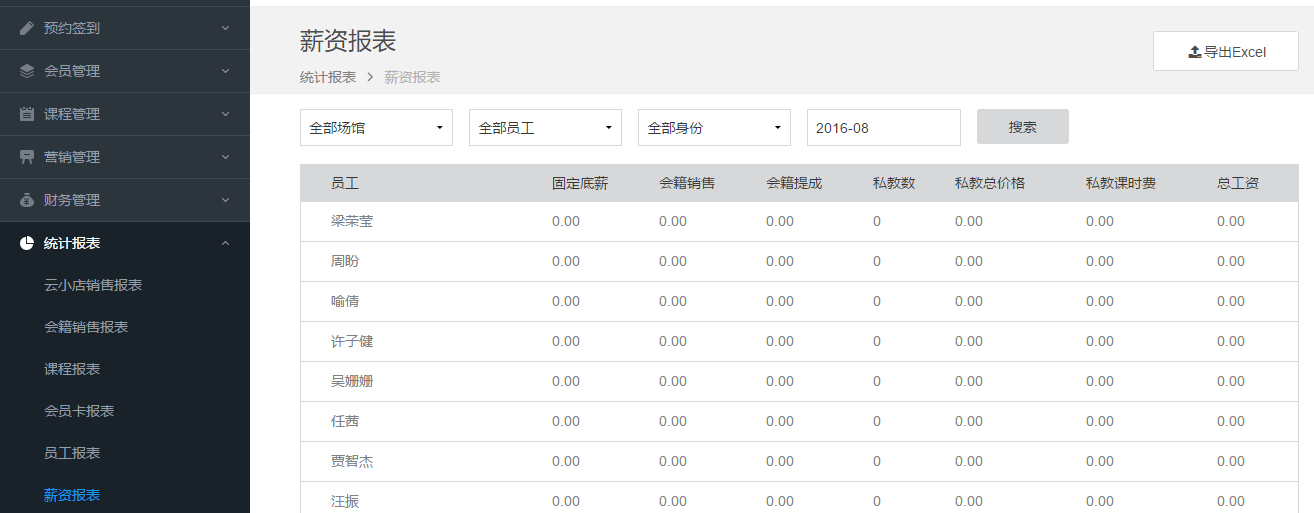Select employee name 周盼
Image resolution: width=1314 pixels, height=513 pixels.
click(345, 261)
